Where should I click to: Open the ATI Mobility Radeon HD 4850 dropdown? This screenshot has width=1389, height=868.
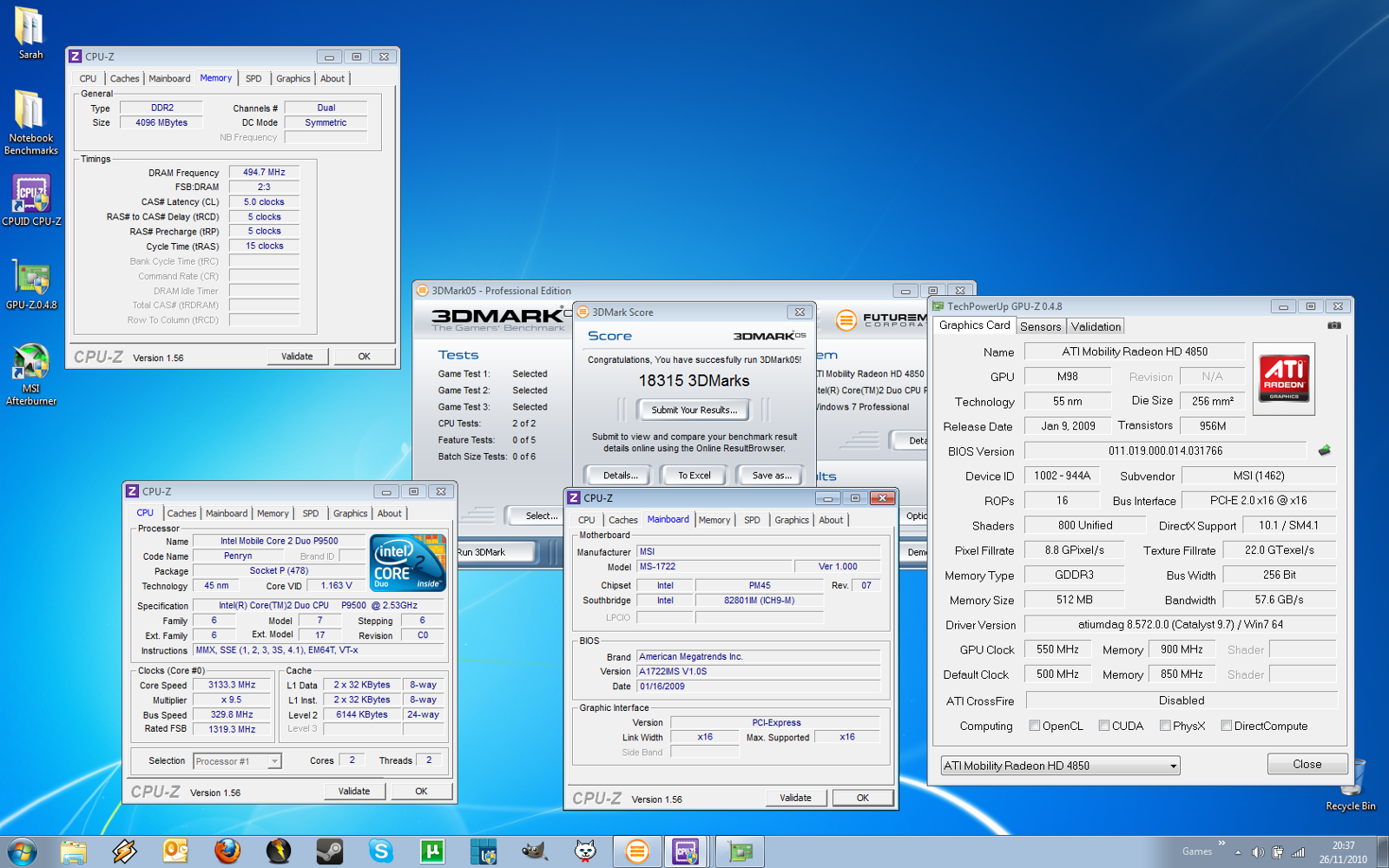[x=1060, y=766]
